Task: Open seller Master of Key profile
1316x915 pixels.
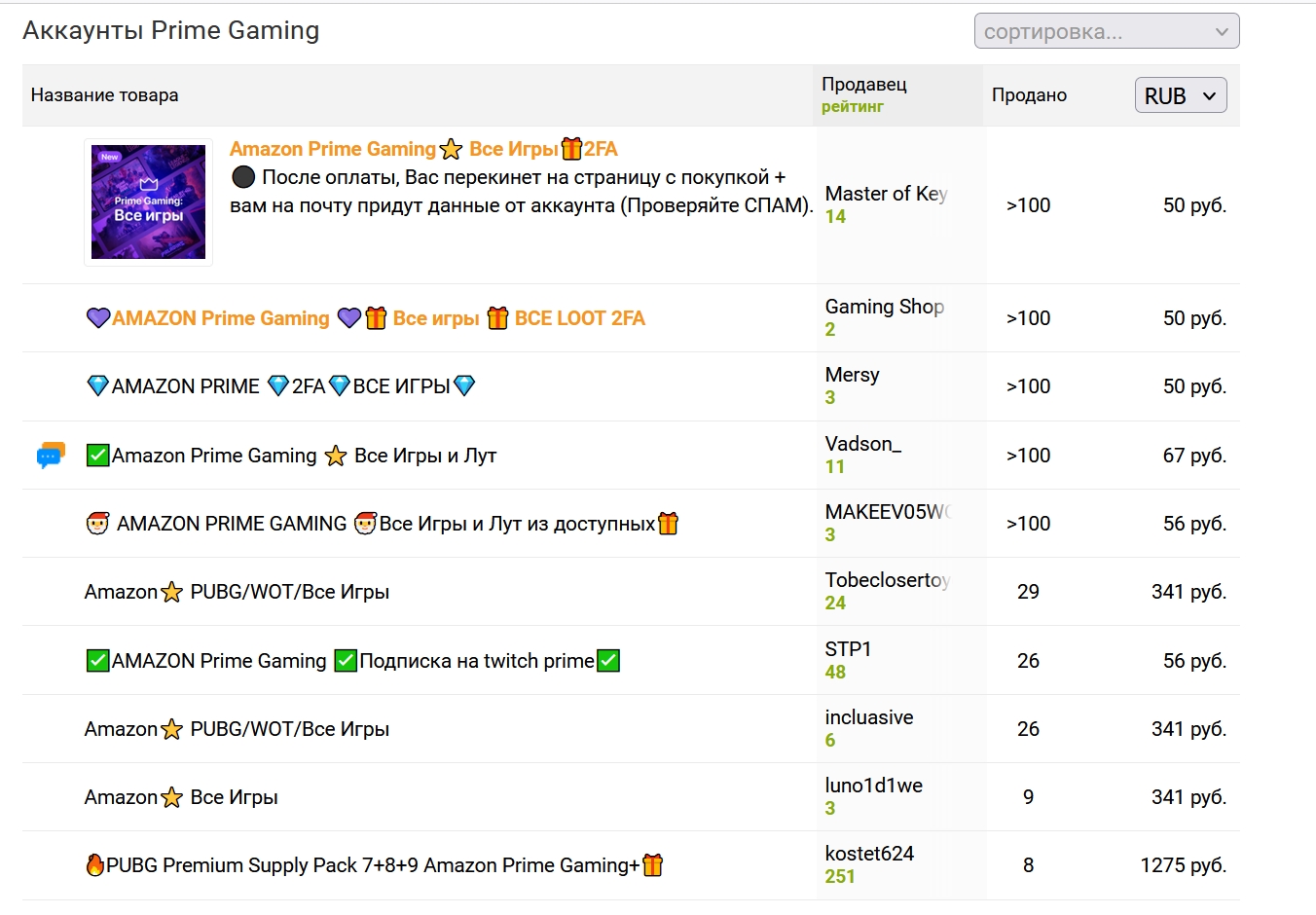Action: pos(886,194)
